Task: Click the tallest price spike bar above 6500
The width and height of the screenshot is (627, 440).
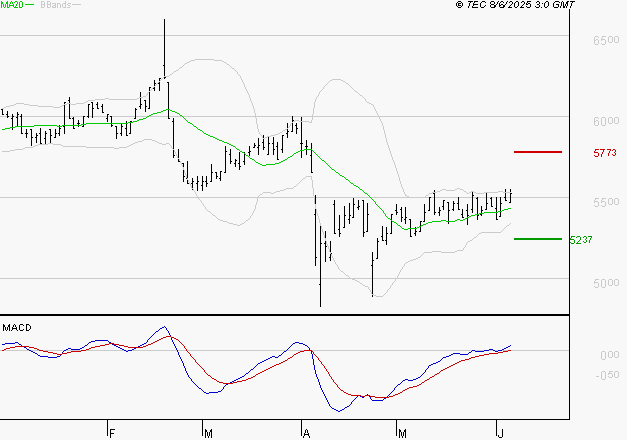Action: 164,45
